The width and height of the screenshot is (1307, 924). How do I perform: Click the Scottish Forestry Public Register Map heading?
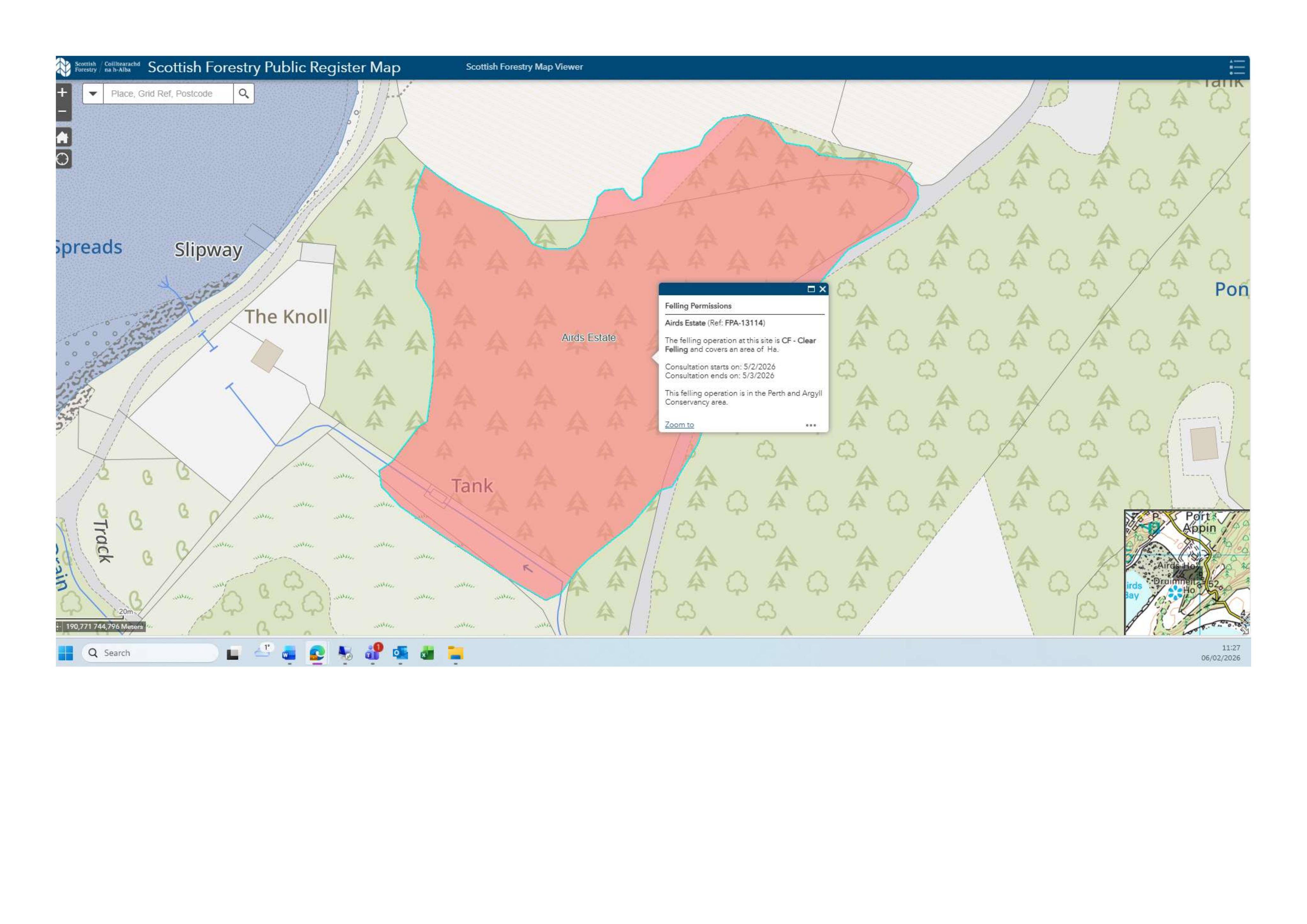[x=274, y=67]
